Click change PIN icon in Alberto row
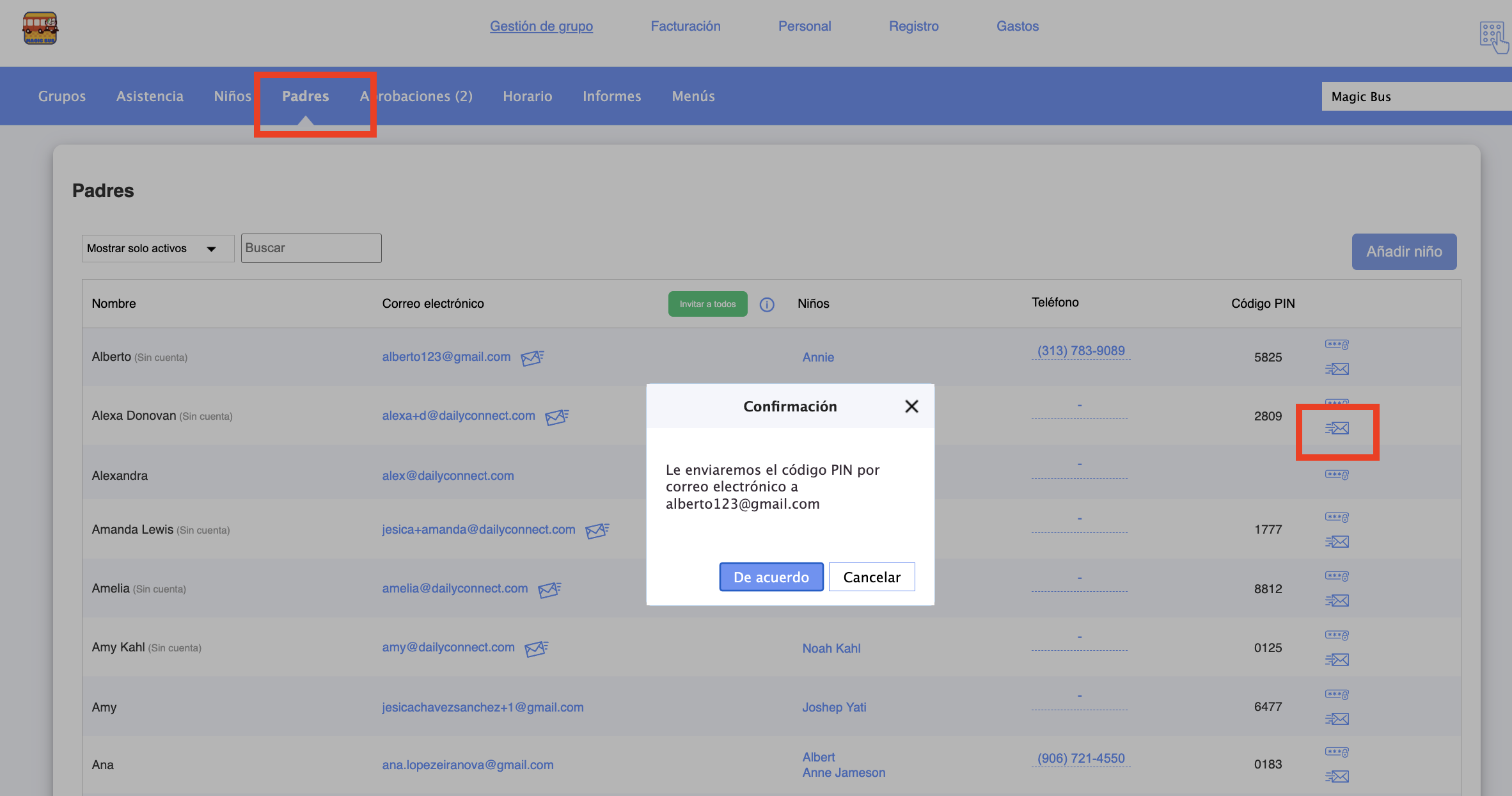Viewport: 1512px width, 796px height. [x=1337, y=345]
